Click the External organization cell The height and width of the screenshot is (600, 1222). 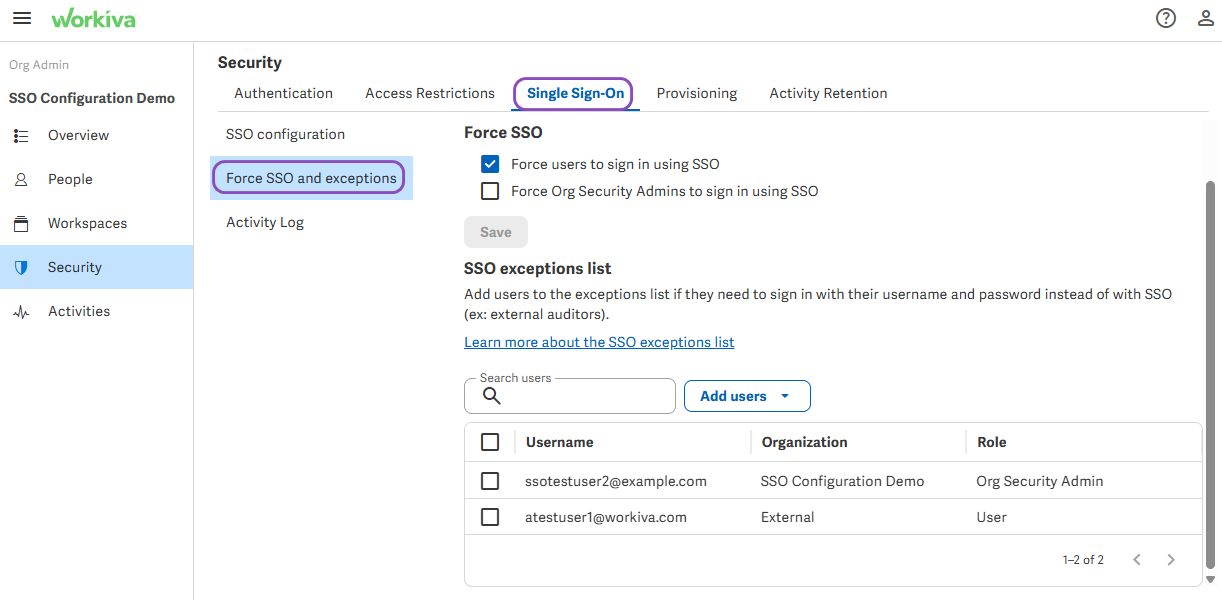coord(788,517)
